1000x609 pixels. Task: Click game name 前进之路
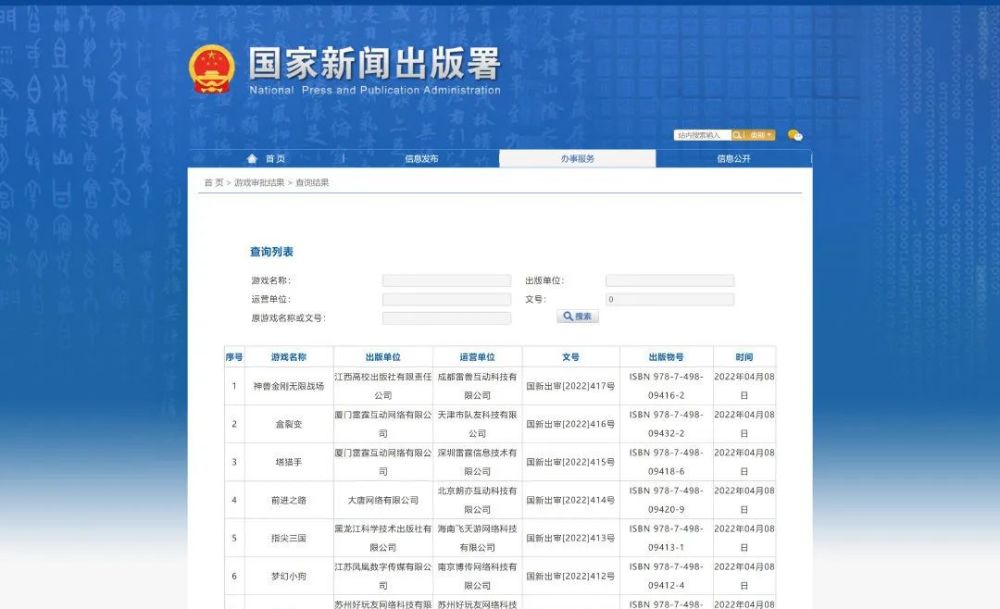pos(289,500)
